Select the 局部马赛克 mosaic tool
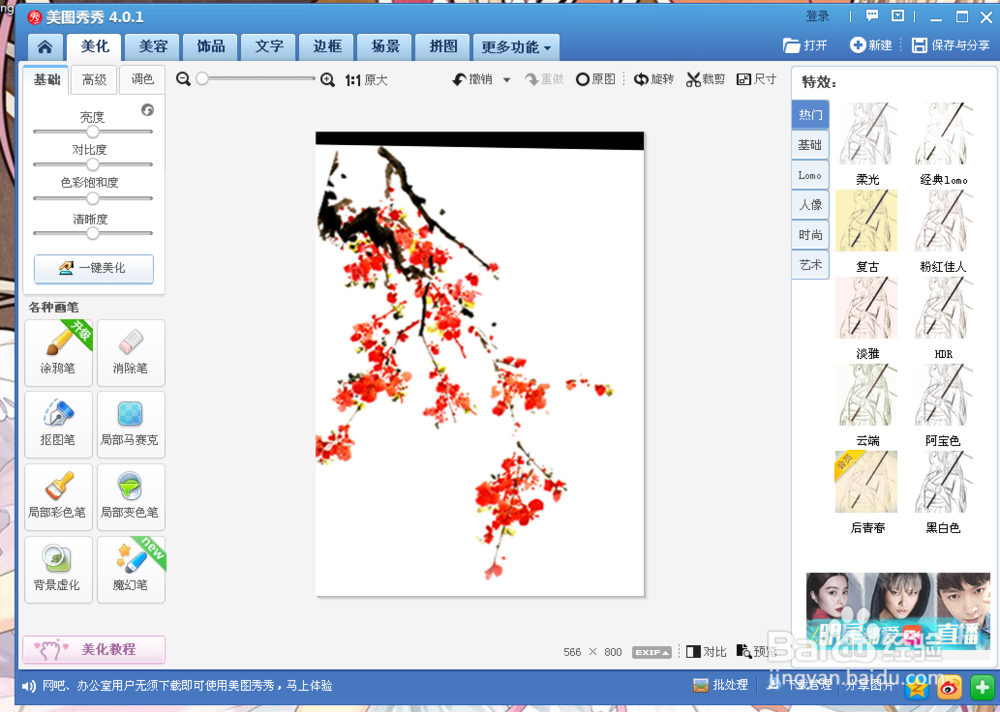 click(131, 425)
